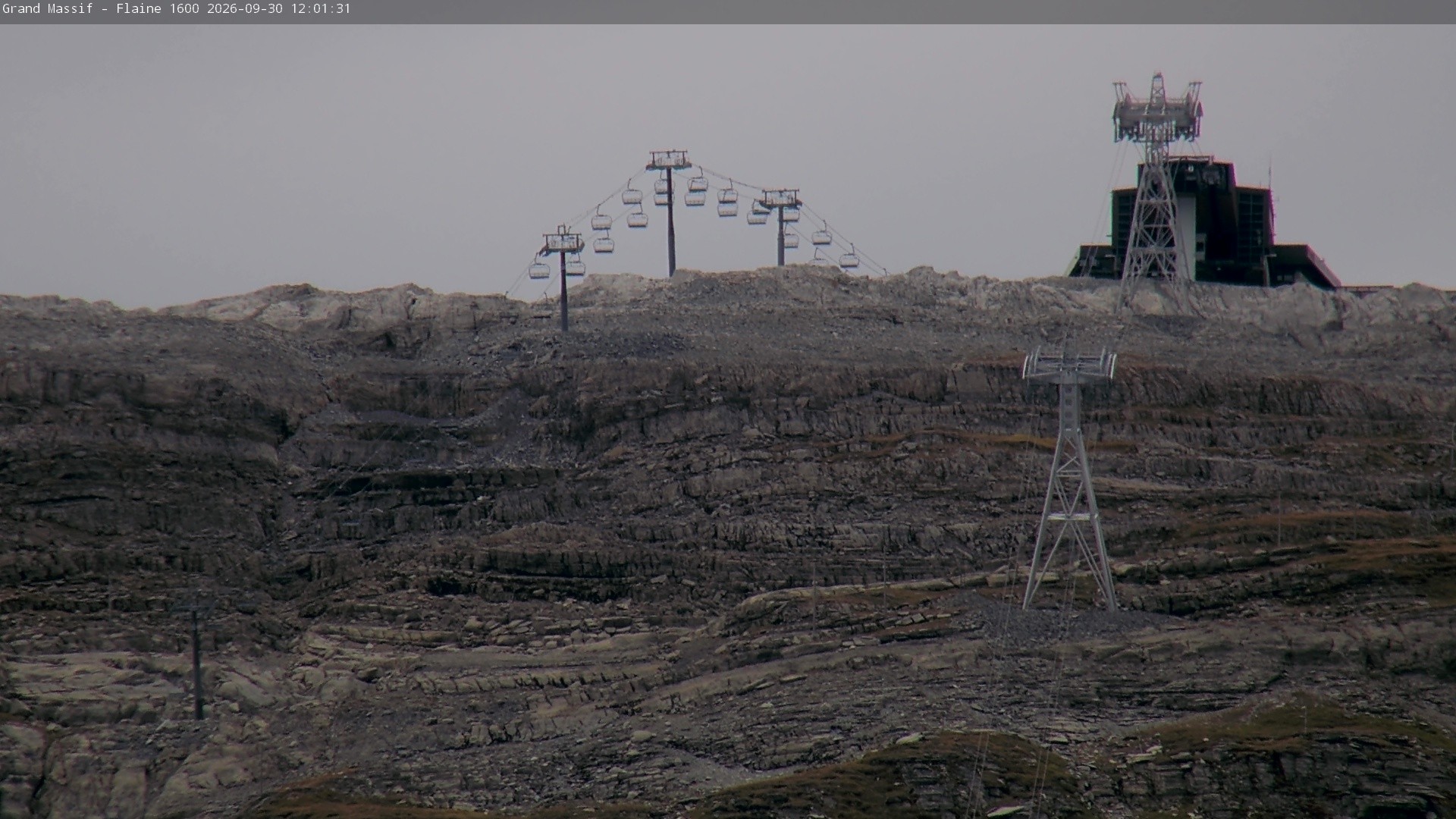Click the right chairlift tower on skyline
The image size is (1456, 819).
780,227
